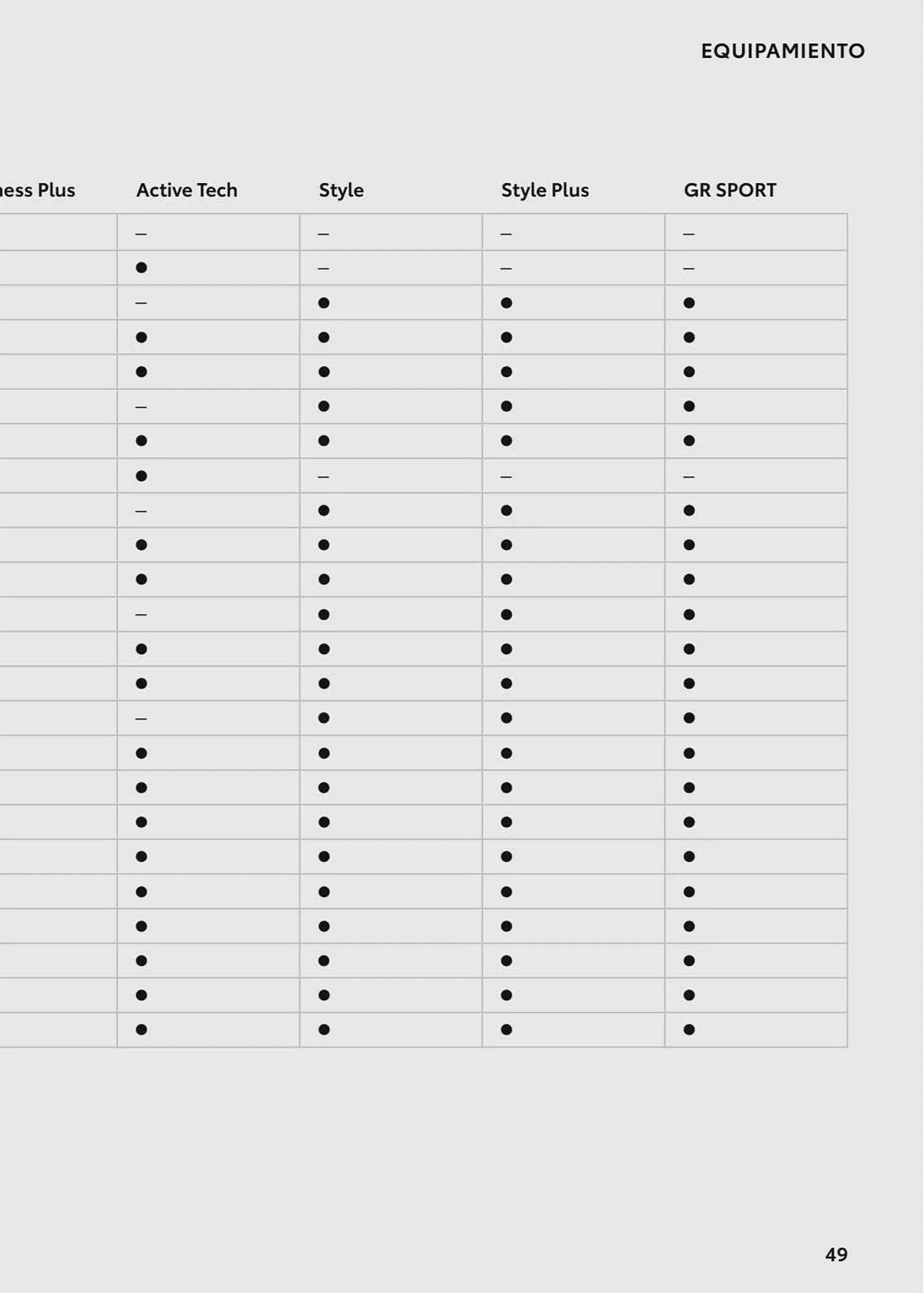Click third-row dash under Active Tech
The width and height of the screenshot is (924, 1293).
142,303
